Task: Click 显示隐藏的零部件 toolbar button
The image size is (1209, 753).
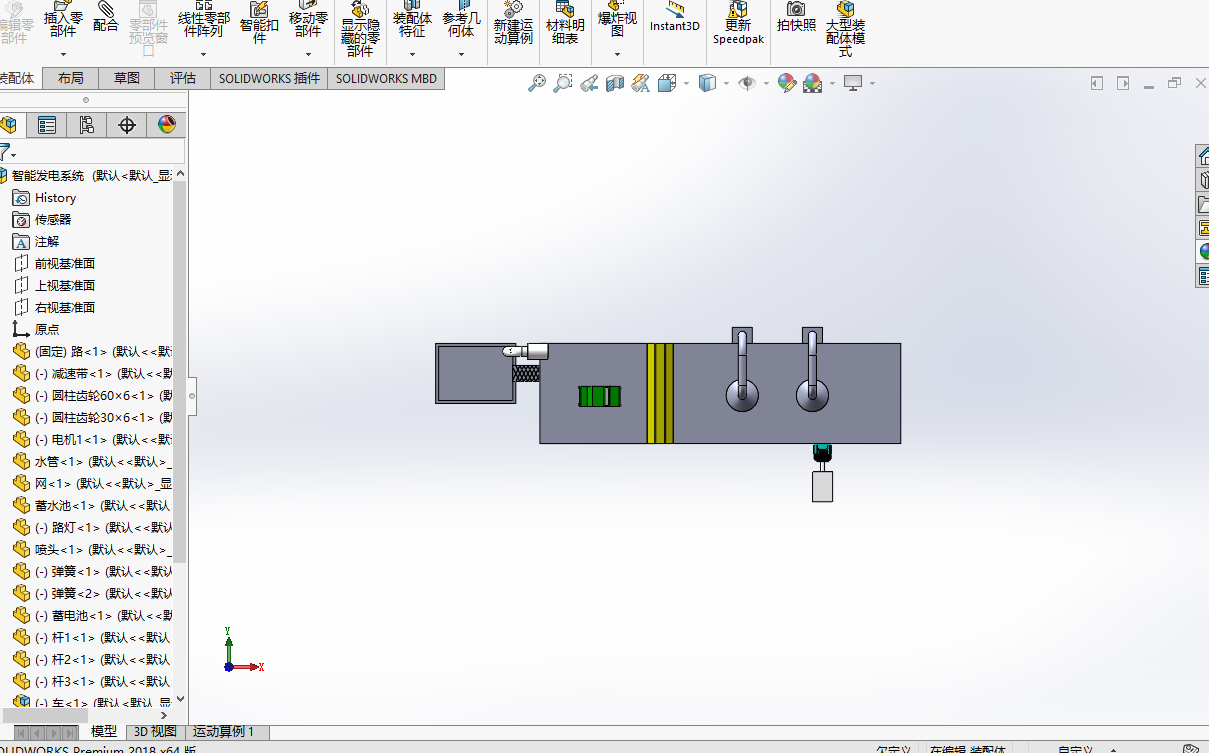Action: click(360, 30)
